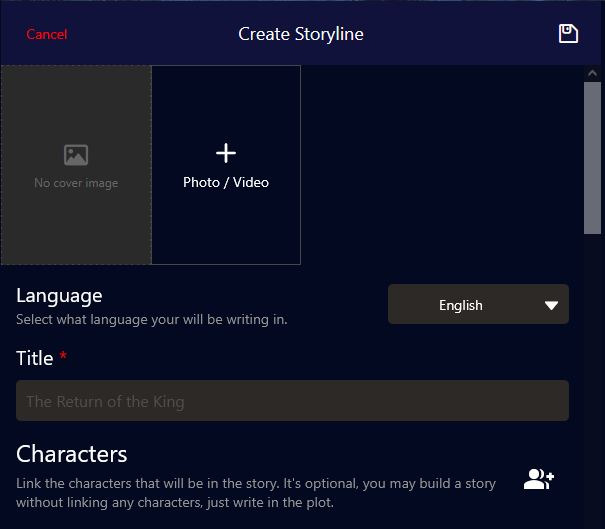The width and height of the screenshot is (605, 529).
Task: Click the save floppy disk icon
Action: [x=568, y=34]
